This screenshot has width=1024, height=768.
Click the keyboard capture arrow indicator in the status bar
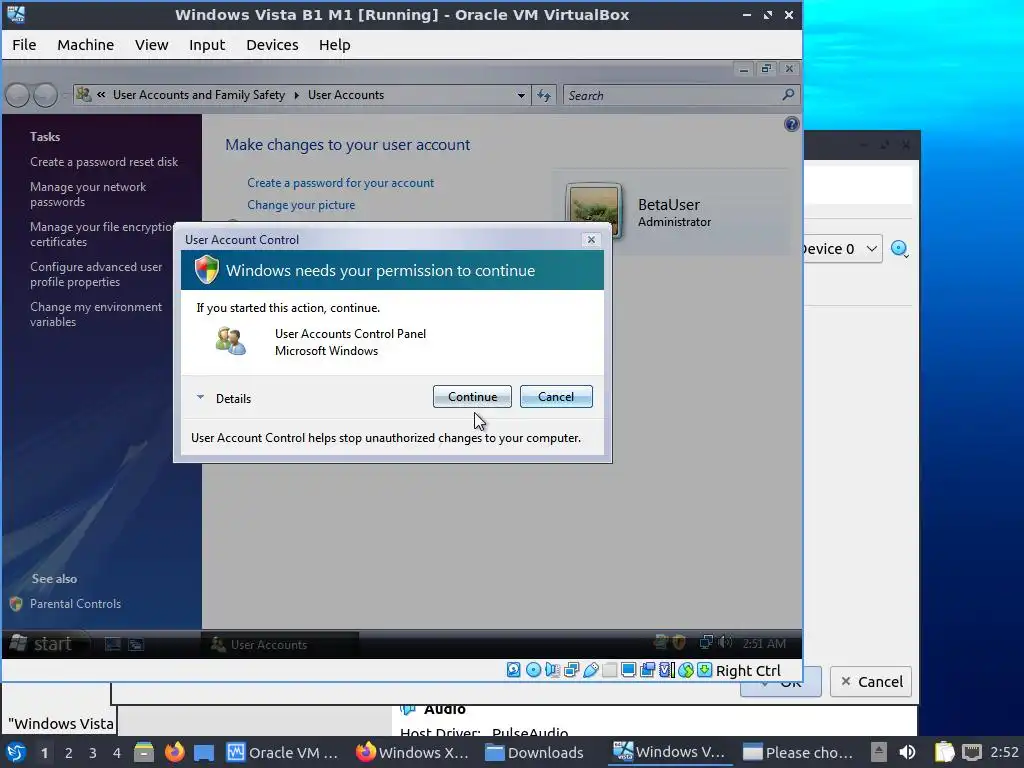point(705,670)
